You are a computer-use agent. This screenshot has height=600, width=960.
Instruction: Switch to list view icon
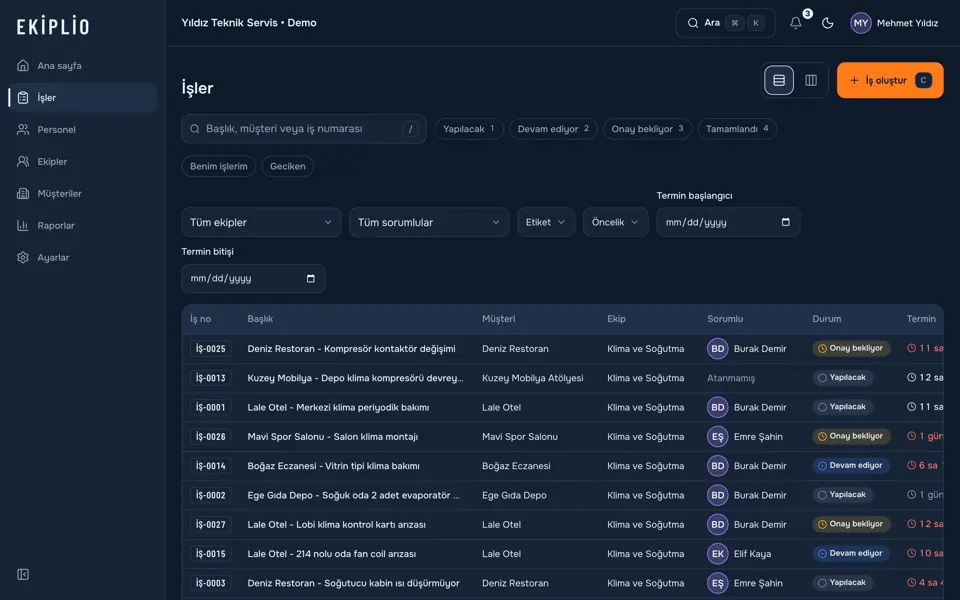click(x=779, y=80)
